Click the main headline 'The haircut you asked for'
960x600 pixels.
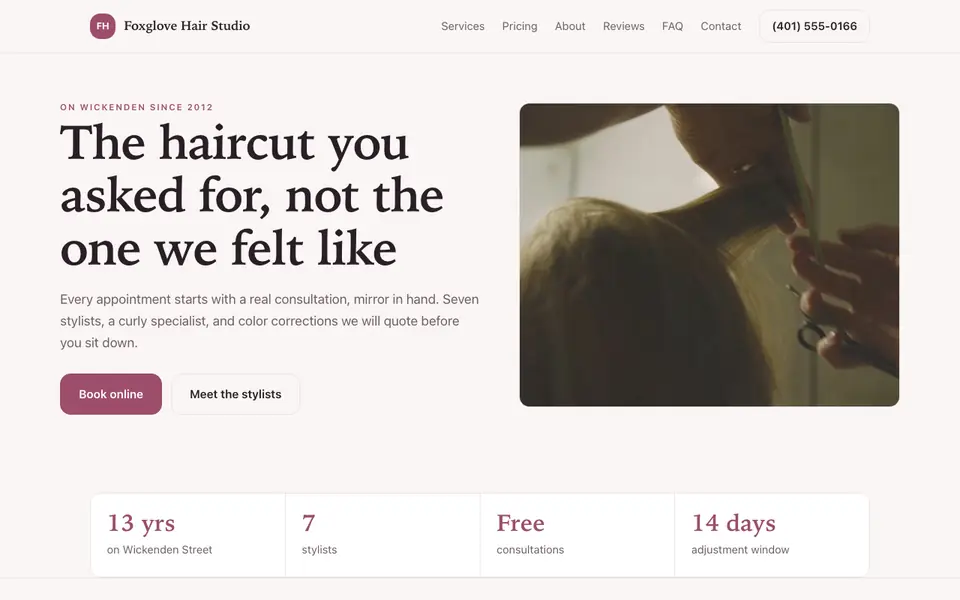coord(252,195)
